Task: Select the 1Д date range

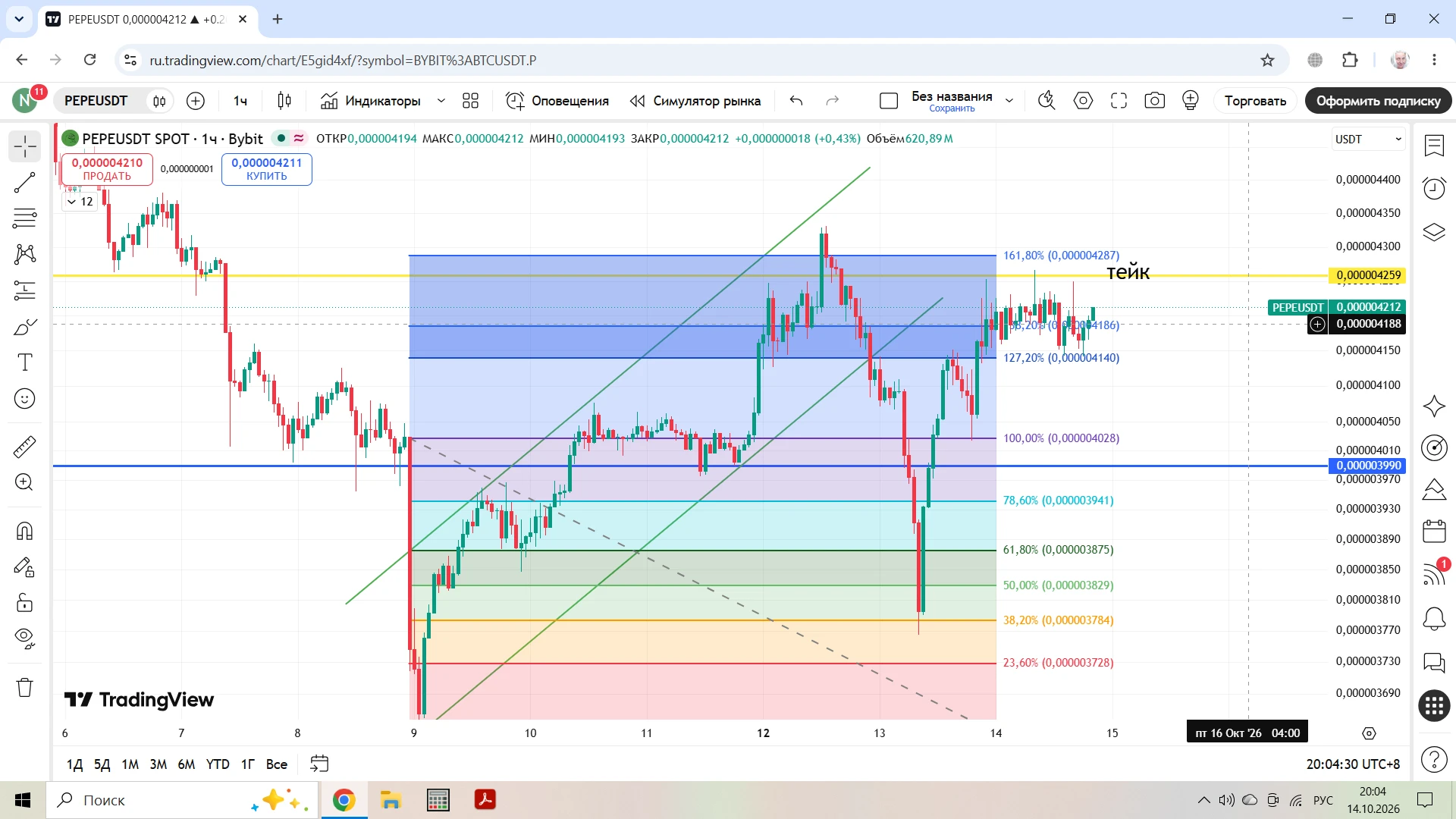Action: tap(74, 764)
